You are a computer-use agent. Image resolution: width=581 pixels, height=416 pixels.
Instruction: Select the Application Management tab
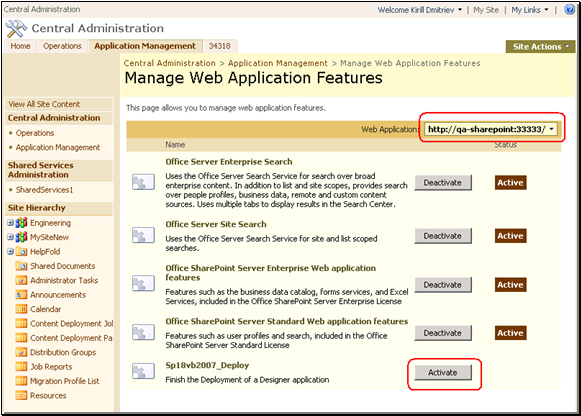pyautogui.click(x=145, y=46)
